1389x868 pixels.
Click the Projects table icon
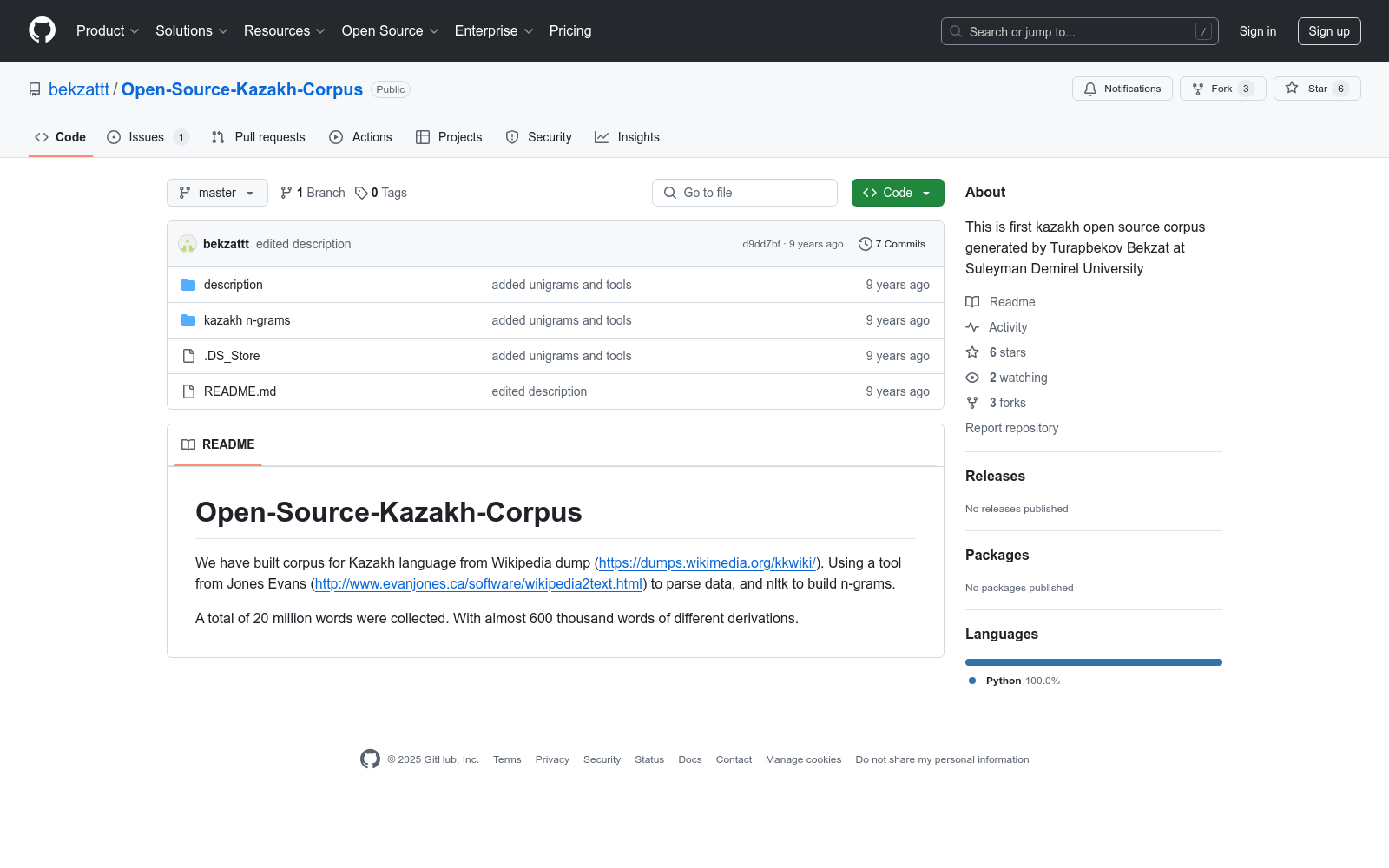pos(423,137)
